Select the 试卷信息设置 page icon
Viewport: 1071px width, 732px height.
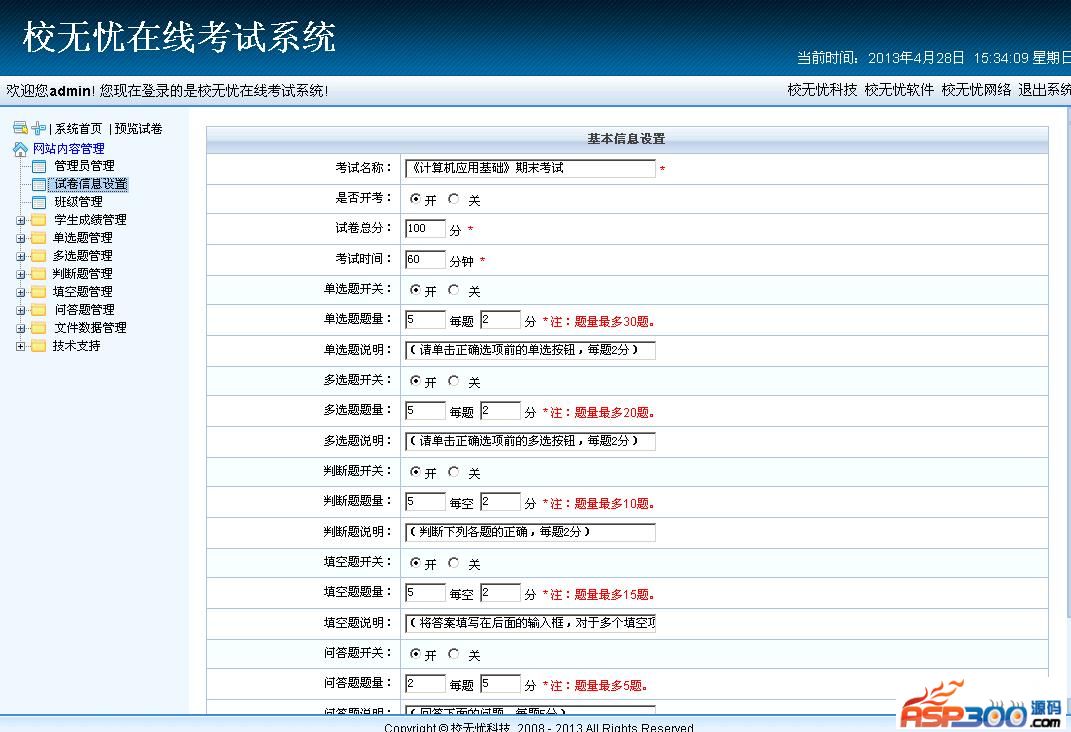tap(38, 184)
